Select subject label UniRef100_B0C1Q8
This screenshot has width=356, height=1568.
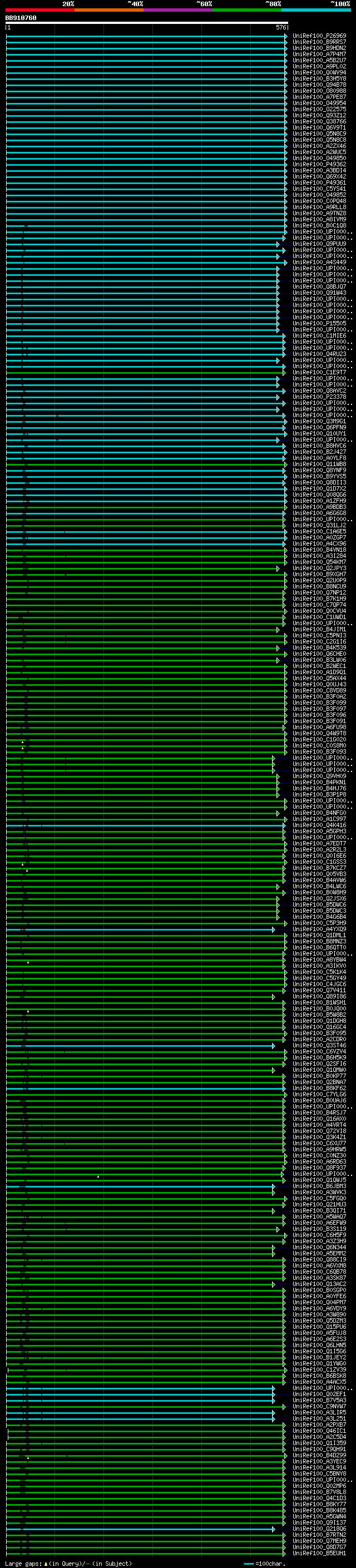319,225
